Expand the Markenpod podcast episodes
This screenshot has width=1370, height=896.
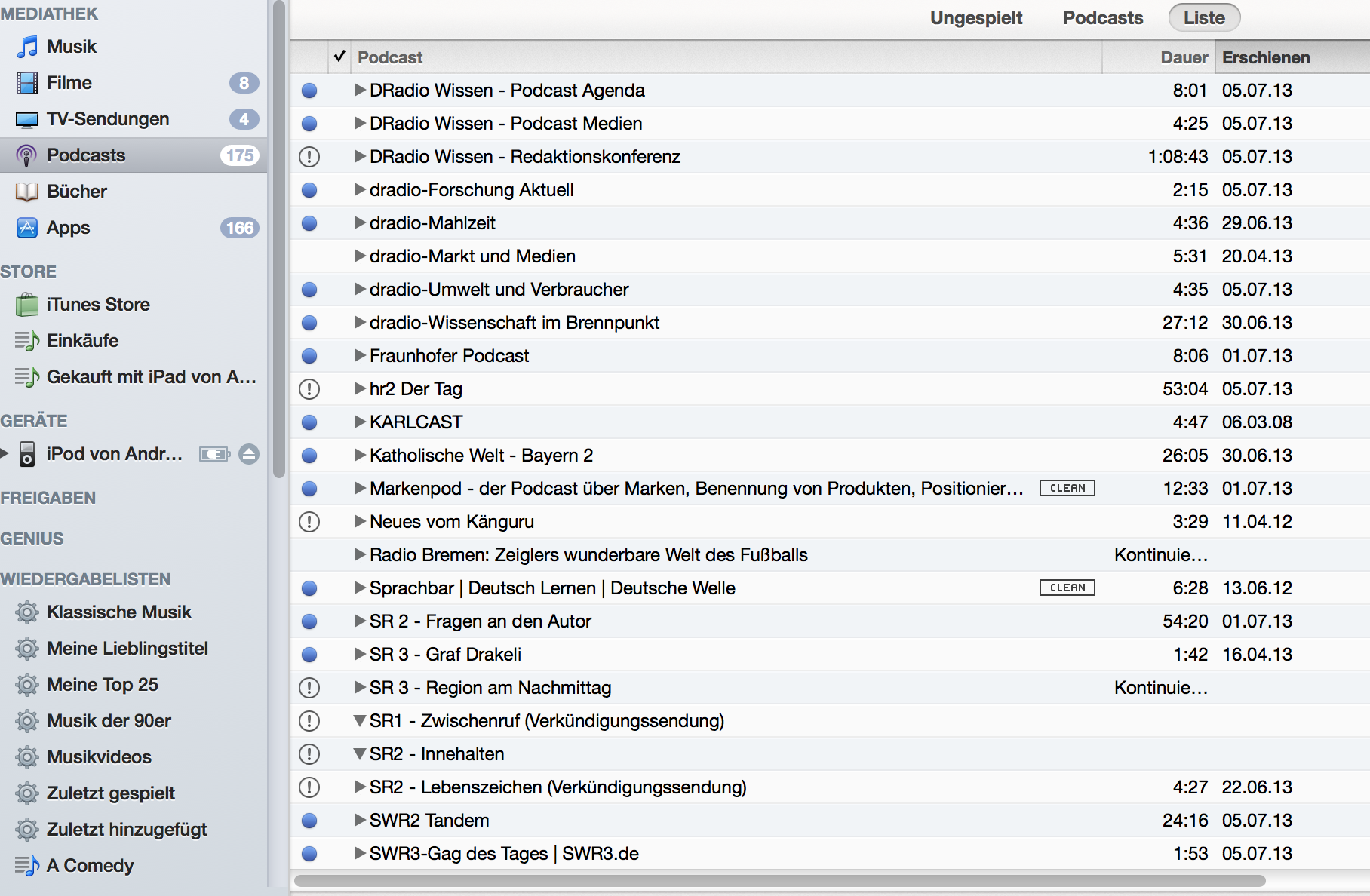coord(360,489)
